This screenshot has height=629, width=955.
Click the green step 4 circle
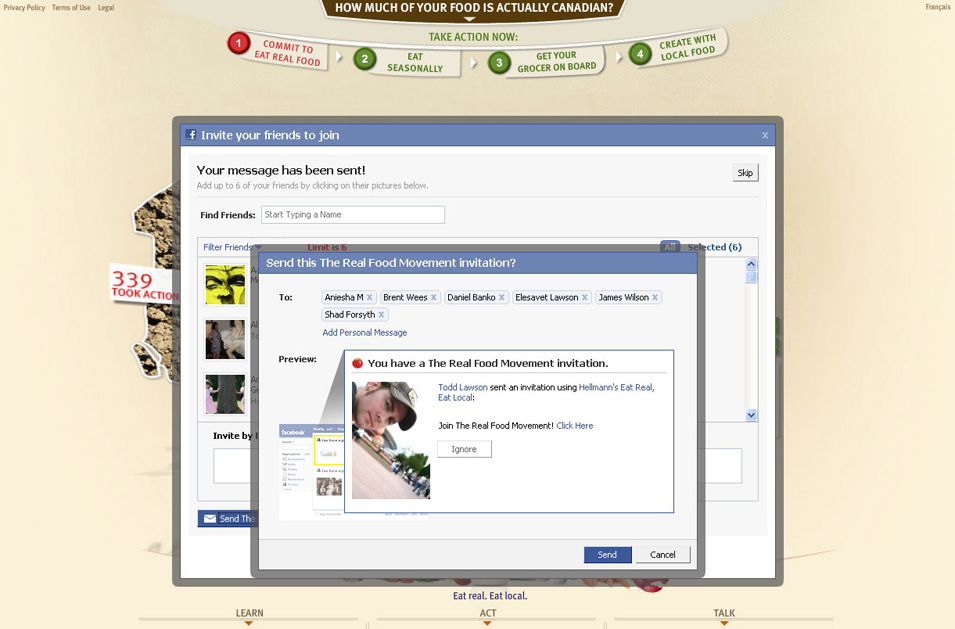tap(640, 54)
